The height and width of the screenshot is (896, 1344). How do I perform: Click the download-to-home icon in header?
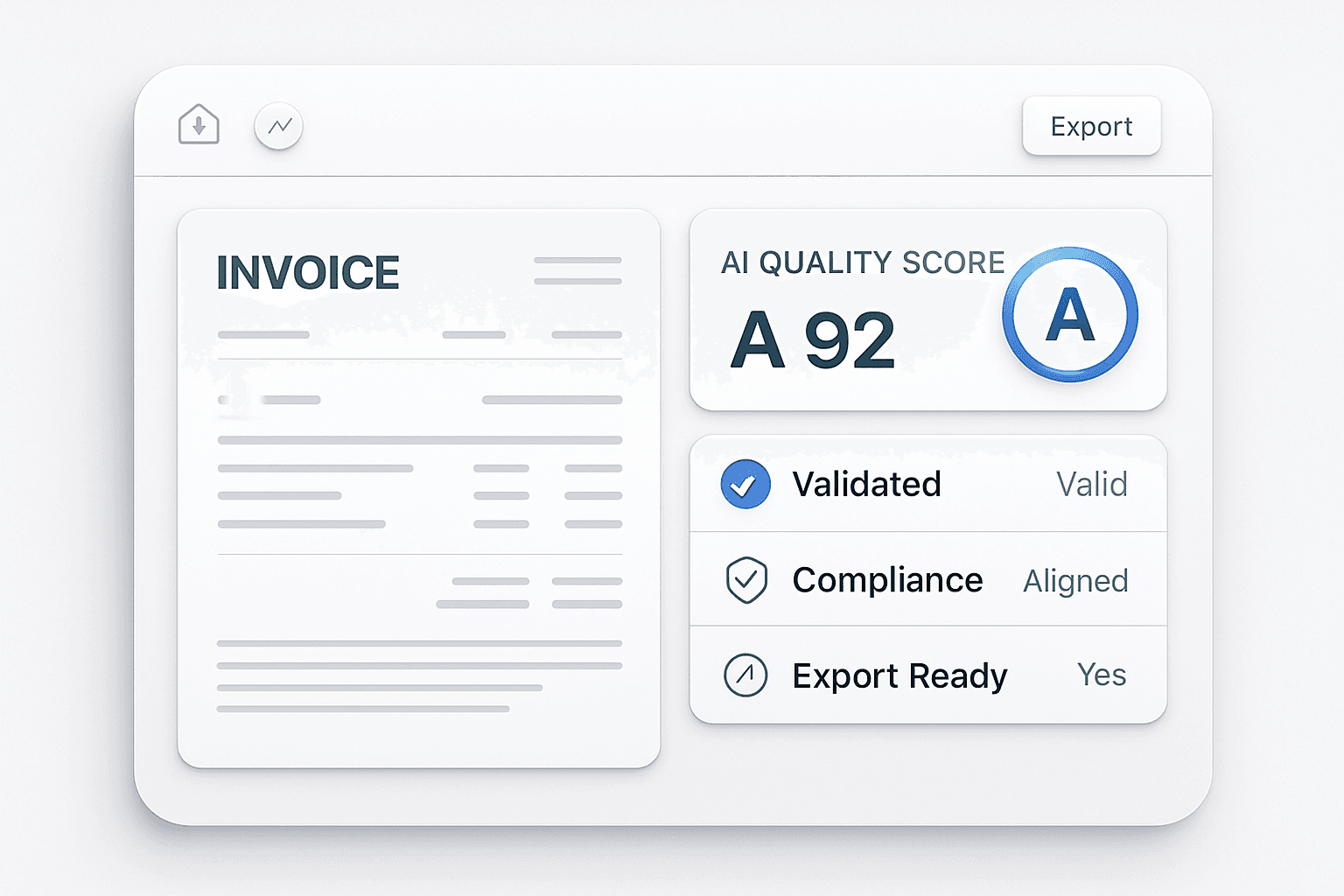tap(199, 125)
